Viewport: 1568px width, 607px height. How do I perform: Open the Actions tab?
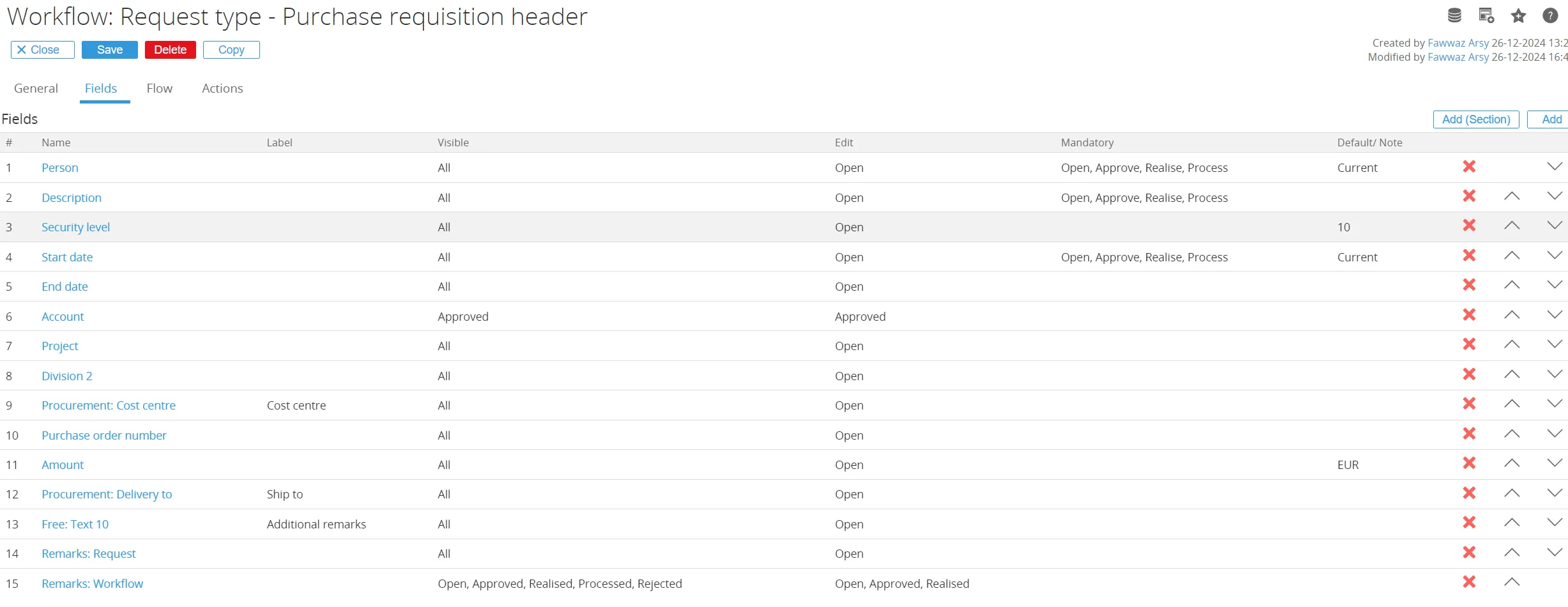click(222, 89)
